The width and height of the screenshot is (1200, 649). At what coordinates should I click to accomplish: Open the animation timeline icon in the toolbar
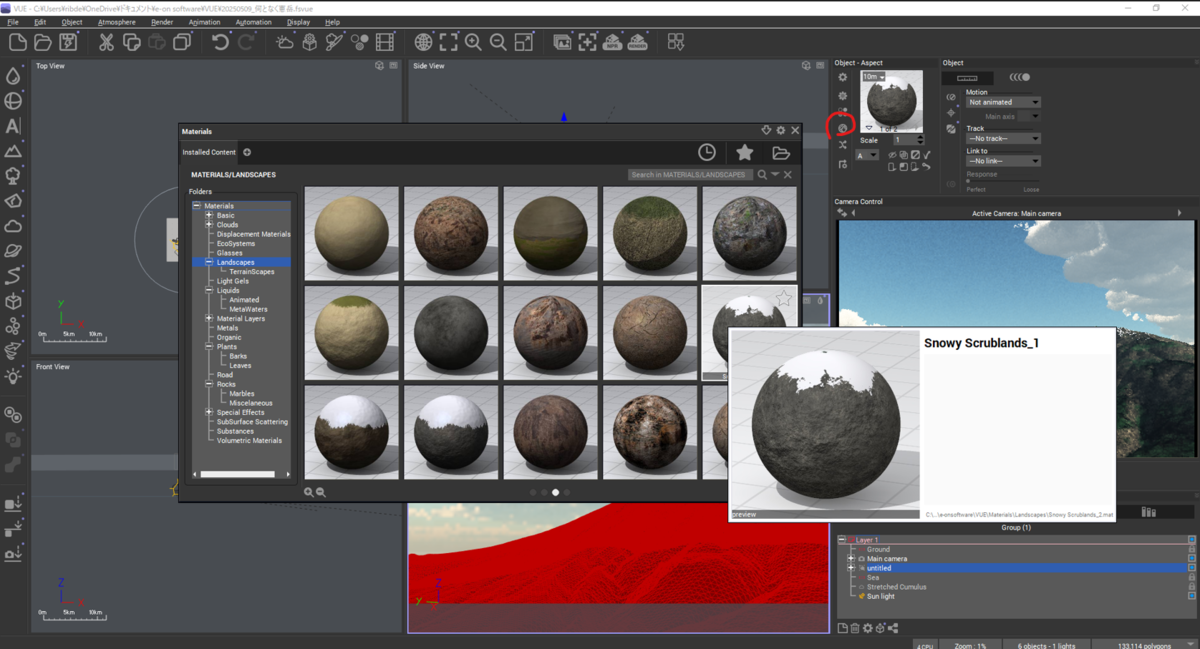tap(385, 41)
